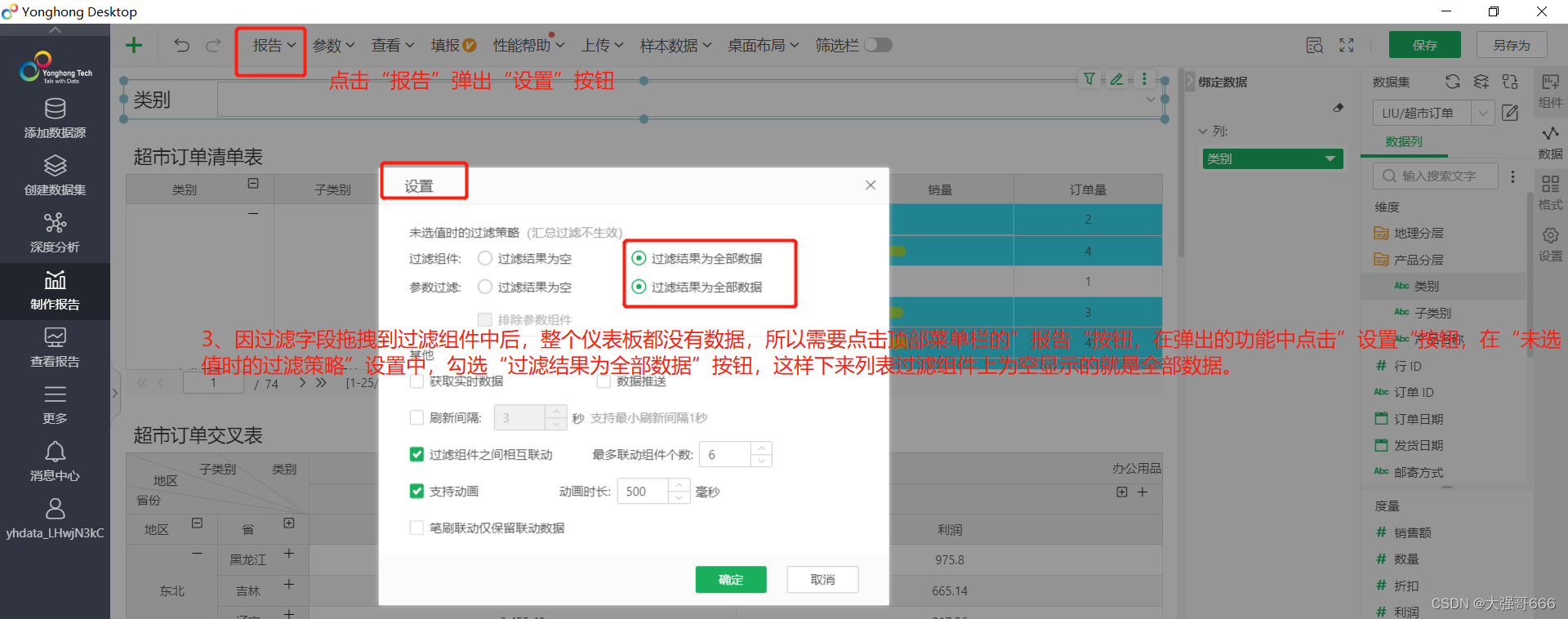The image size is (1568, 619).
Task: Toggle fullscreen mode icon
Action: pyautogui.click(x=1347, y=45)
